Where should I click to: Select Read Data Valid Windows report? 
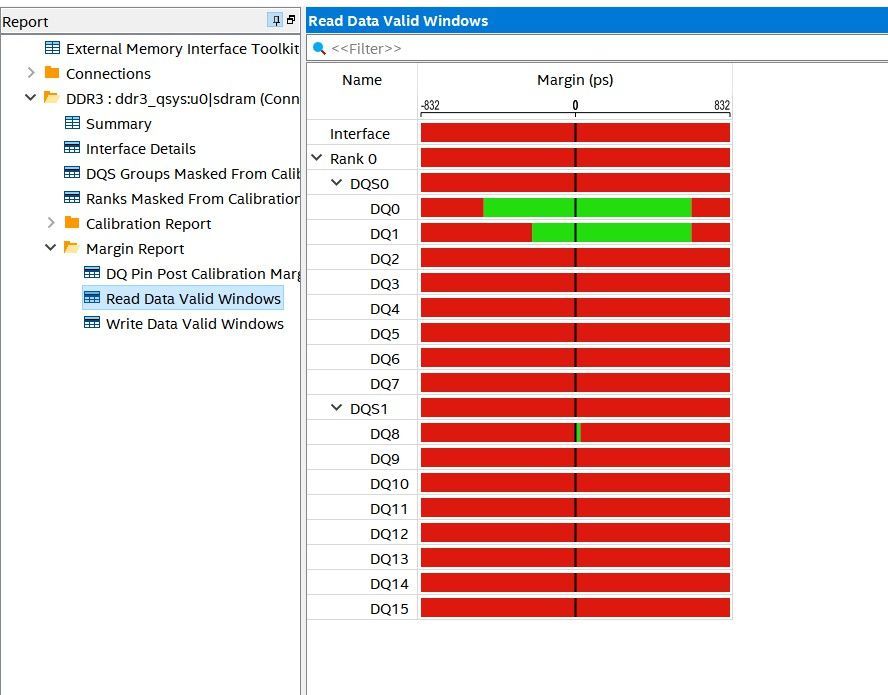193,299
